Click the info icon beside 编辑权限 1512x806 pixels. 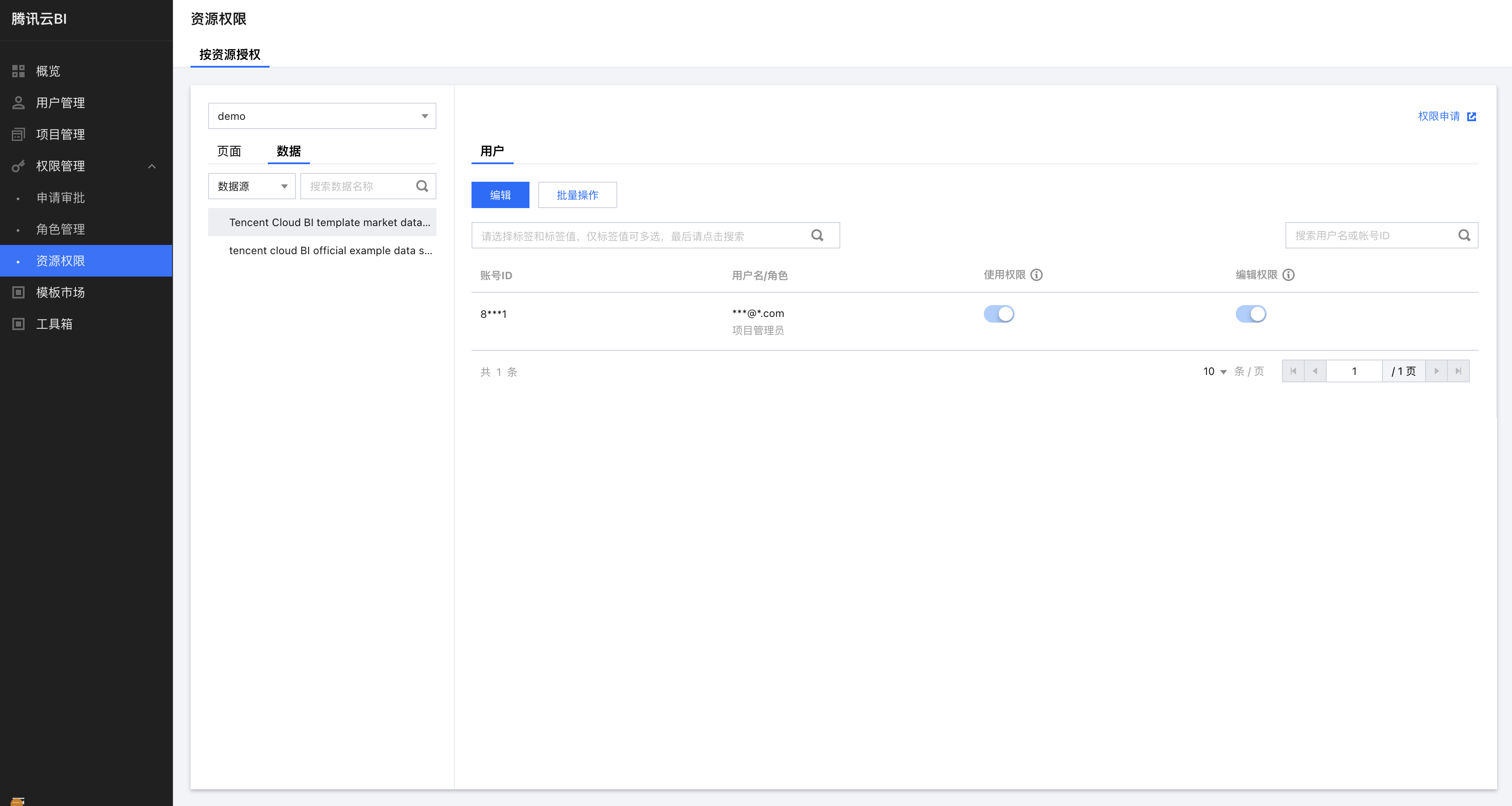coord(1289,275)
